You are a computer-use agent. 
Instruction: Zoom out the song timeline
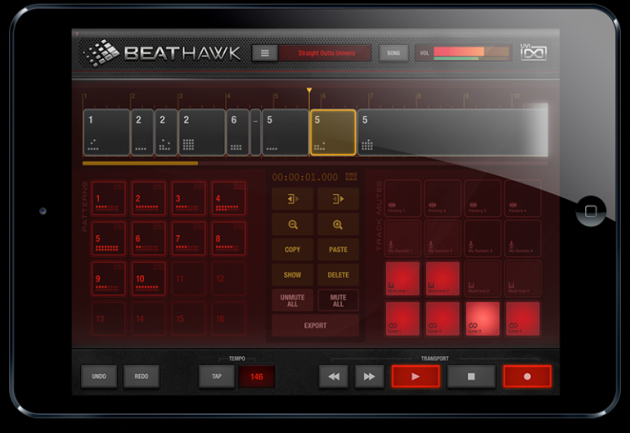click(x=292, y=225)
